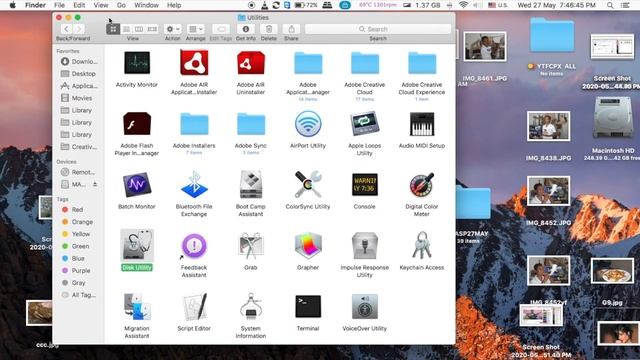Select Desktop in sidebar
The height and width of the screenshot is (360, 640).
(x=79, y=73)
